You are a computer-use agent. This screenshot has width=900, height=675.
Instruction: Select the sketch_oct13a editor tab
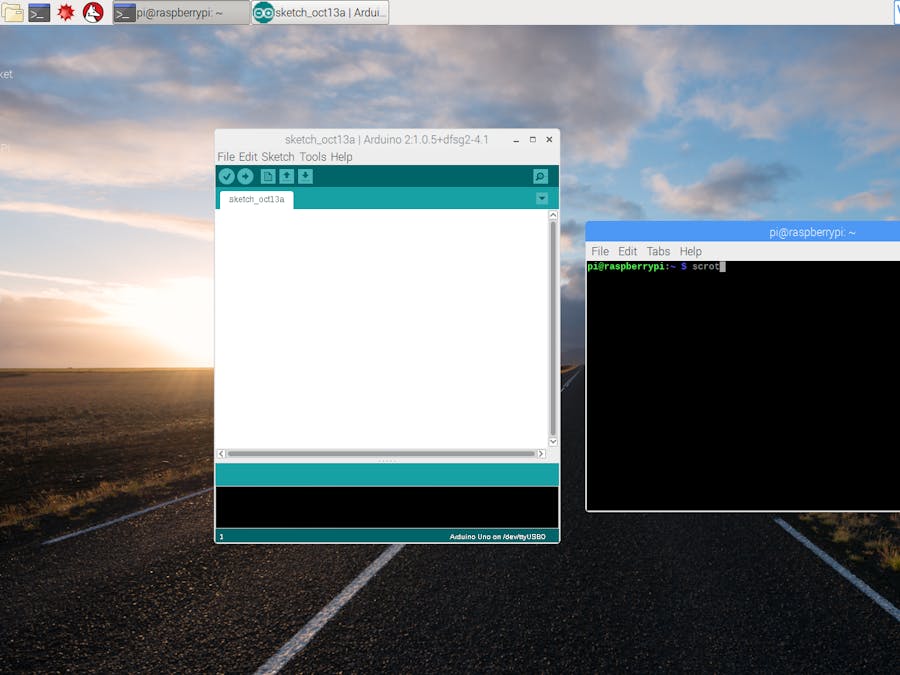point(254,199)
